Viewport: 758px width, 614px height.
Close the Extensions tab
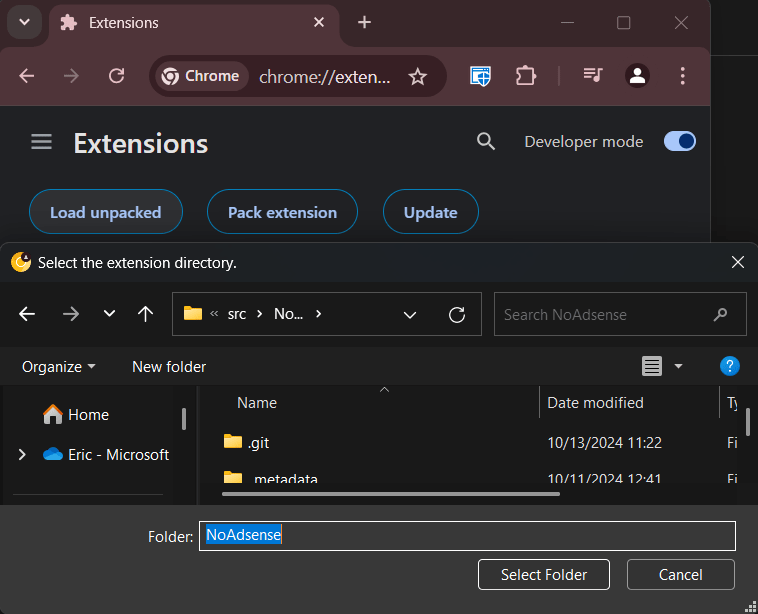(319, 22)
